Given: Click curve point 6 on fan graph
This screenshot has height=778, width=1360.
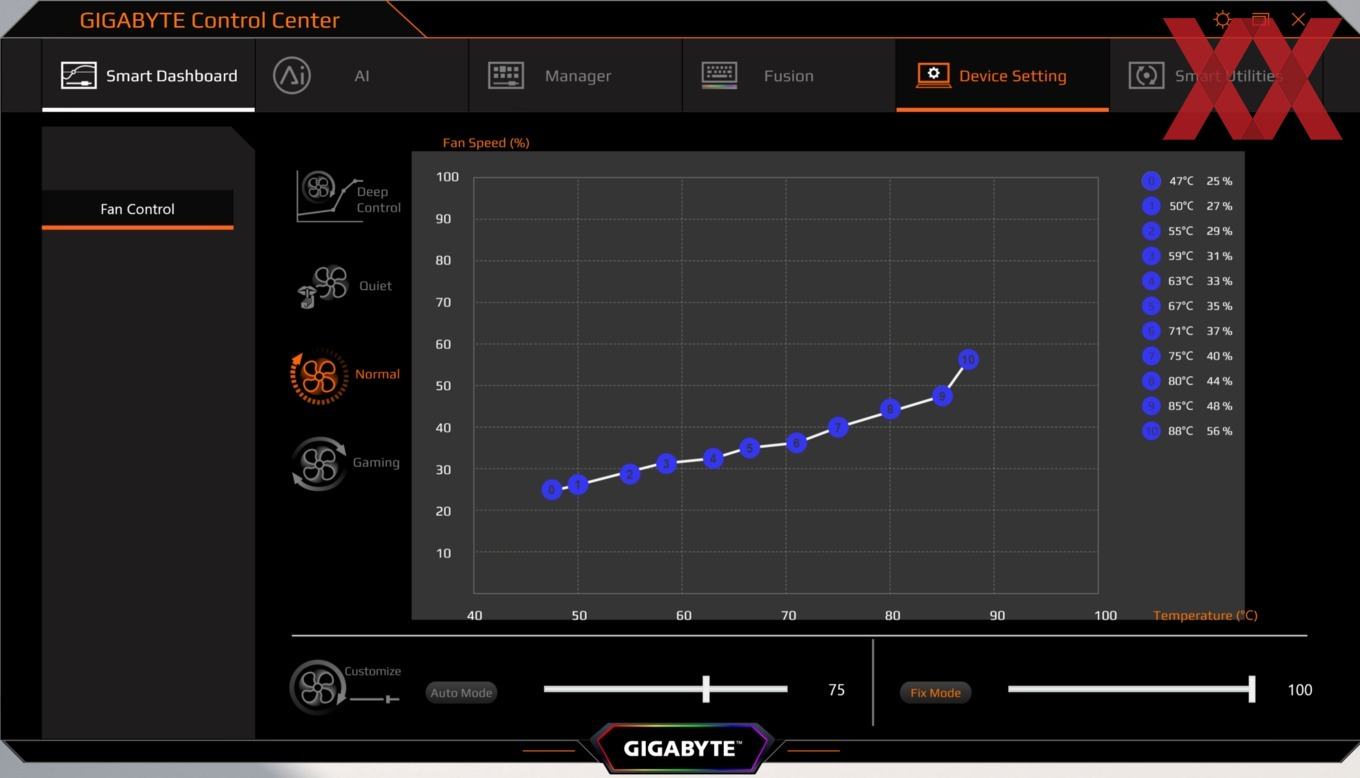Looking at the screenshot, I should click(x=796, y=442).
